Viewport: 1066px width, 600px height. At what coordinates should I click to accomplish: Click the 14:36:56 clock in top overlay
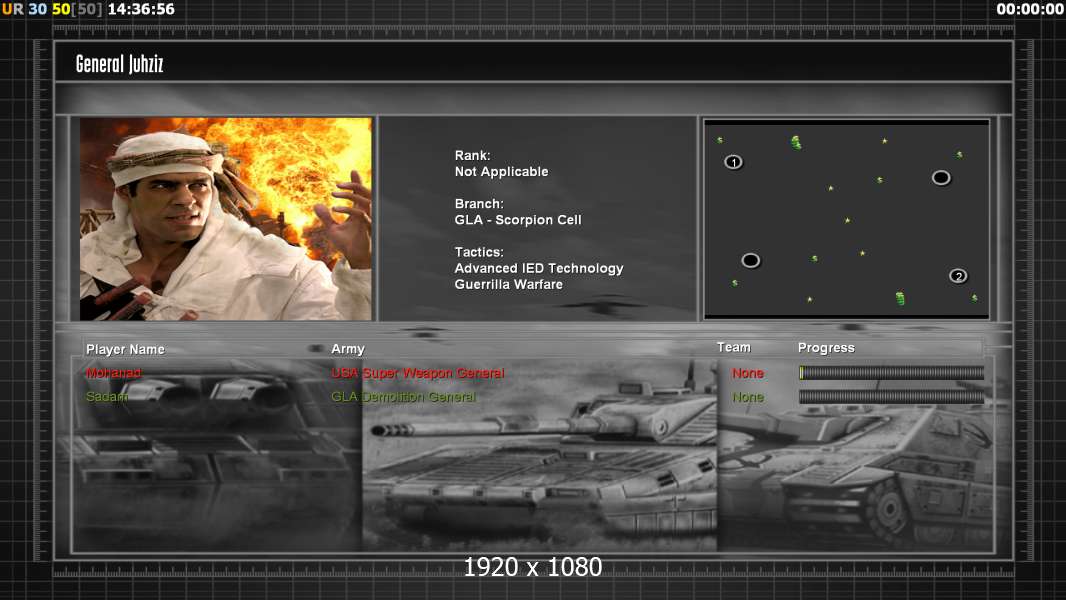[x=141, y=9]
